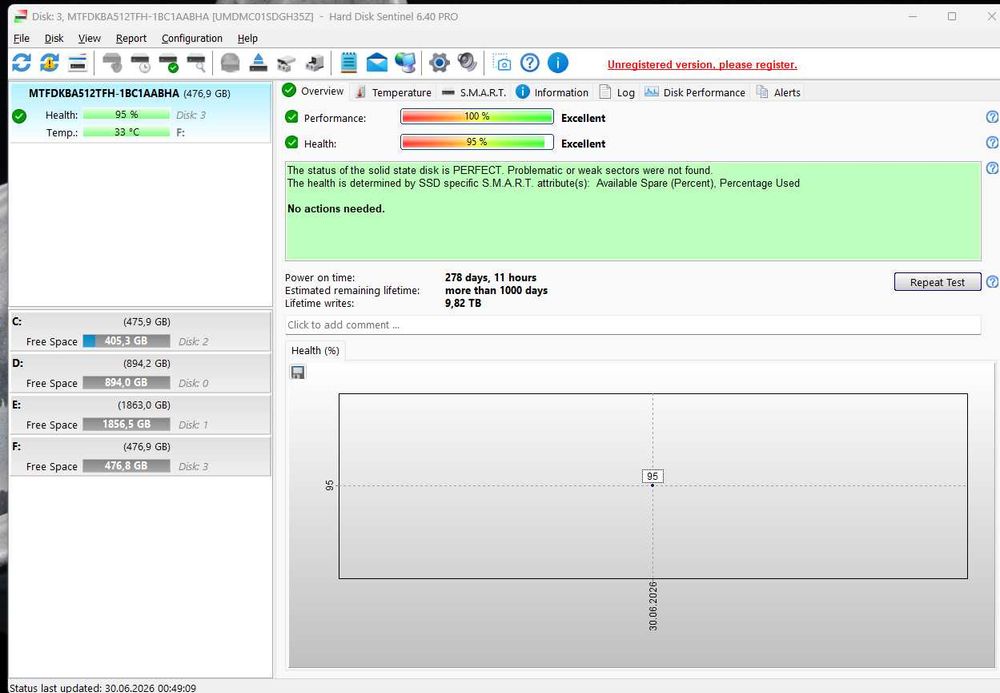The image size is (1000, 693).
Task: Open the Disk menu
Action: (54, 38)
